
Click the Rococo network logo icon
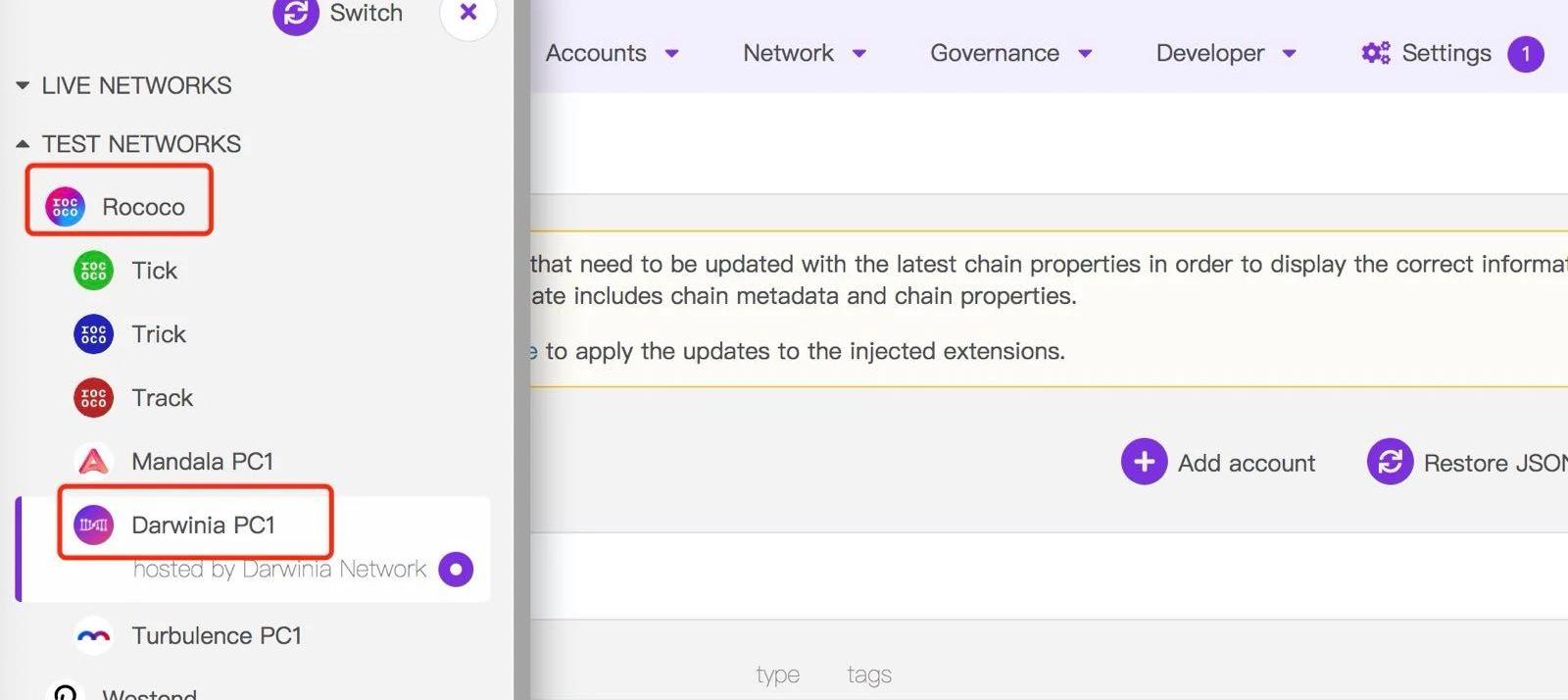click(66, 207)
